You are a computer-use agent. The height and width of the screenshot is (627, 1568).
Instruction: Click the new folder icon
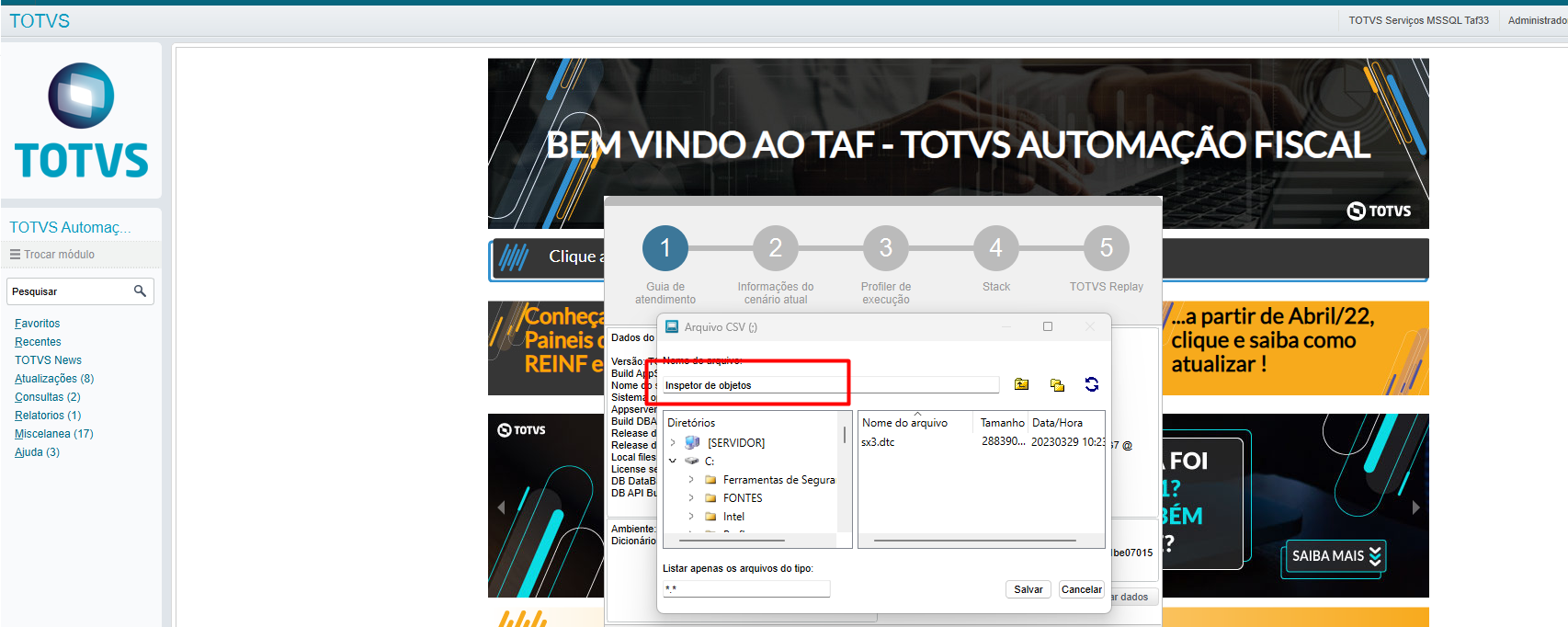coord(1057,385)
